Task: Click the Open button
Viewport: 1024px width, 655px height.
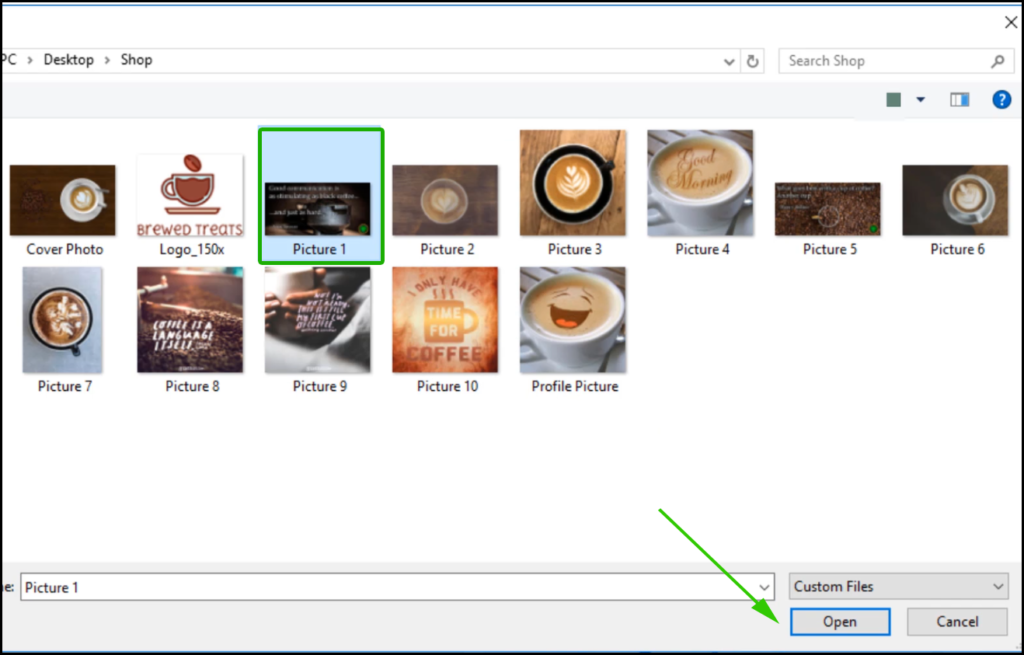Action: click(840, 622)
